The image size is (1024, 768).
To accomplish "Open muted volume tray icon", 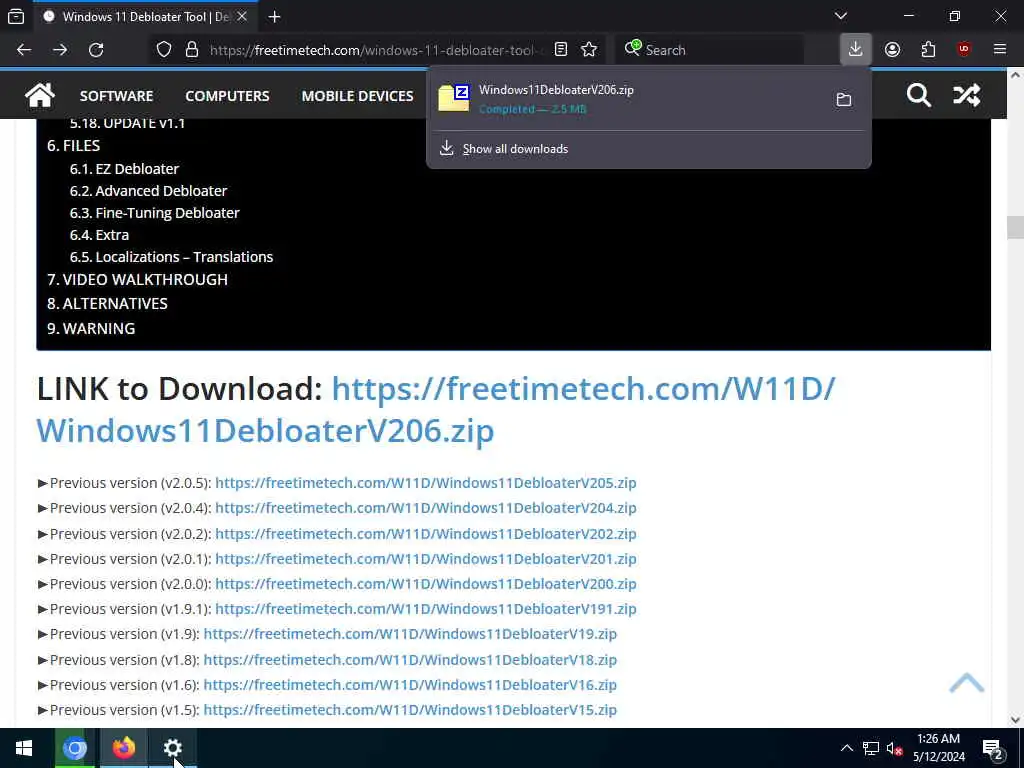I will tap(894, 748).
